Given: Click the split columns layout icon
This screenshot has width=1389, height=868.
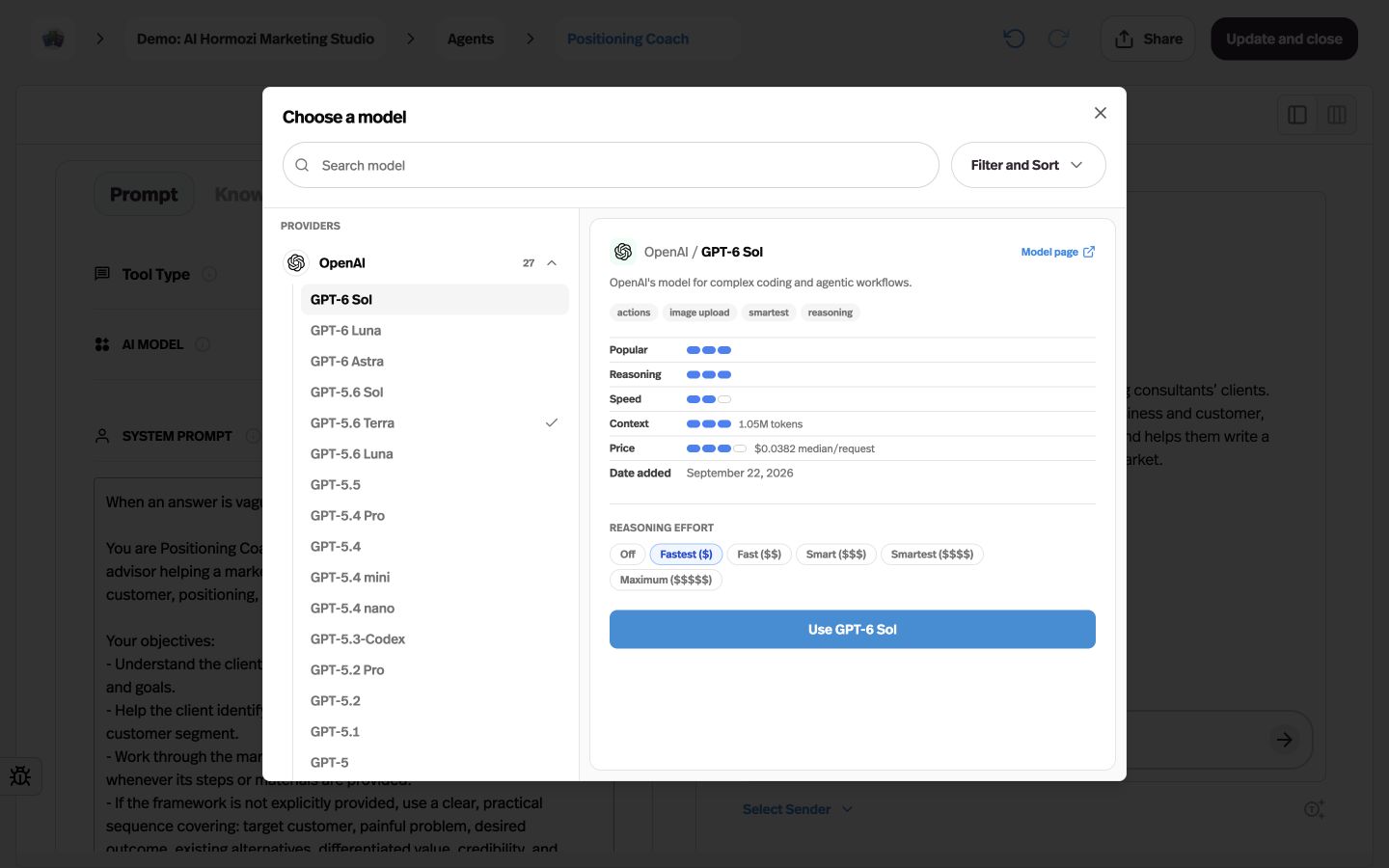Looking at the screenshot, I should (1337, 115).
